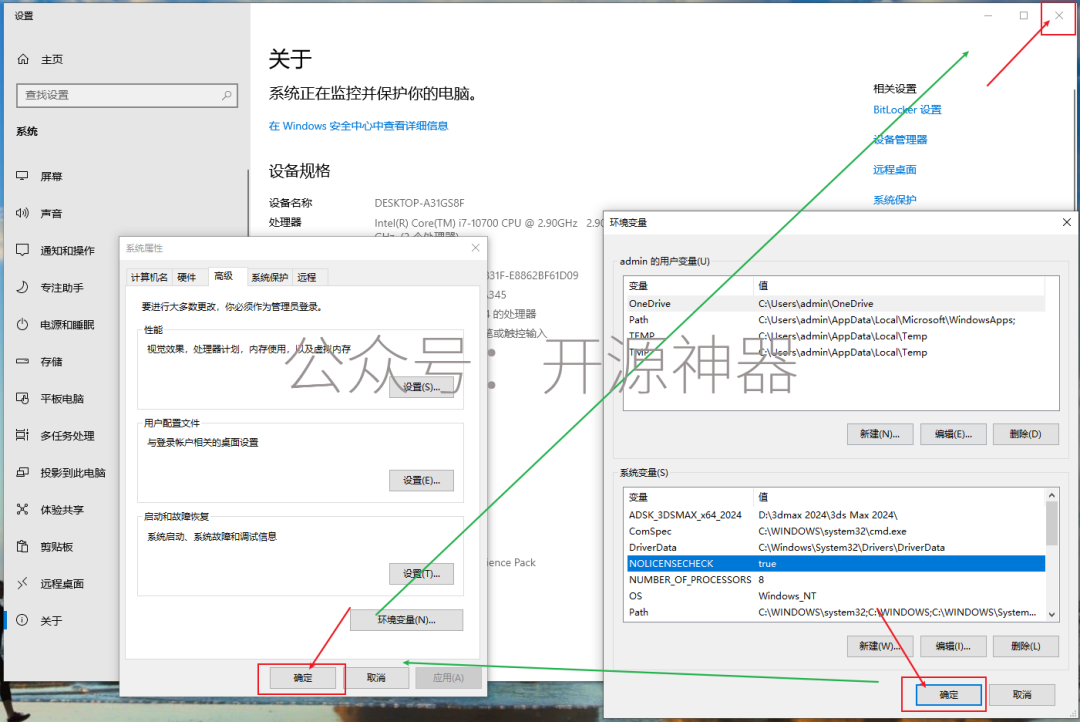
Task: Select the 屏幕 display icon in sidebar
Action: coord(23,176)
